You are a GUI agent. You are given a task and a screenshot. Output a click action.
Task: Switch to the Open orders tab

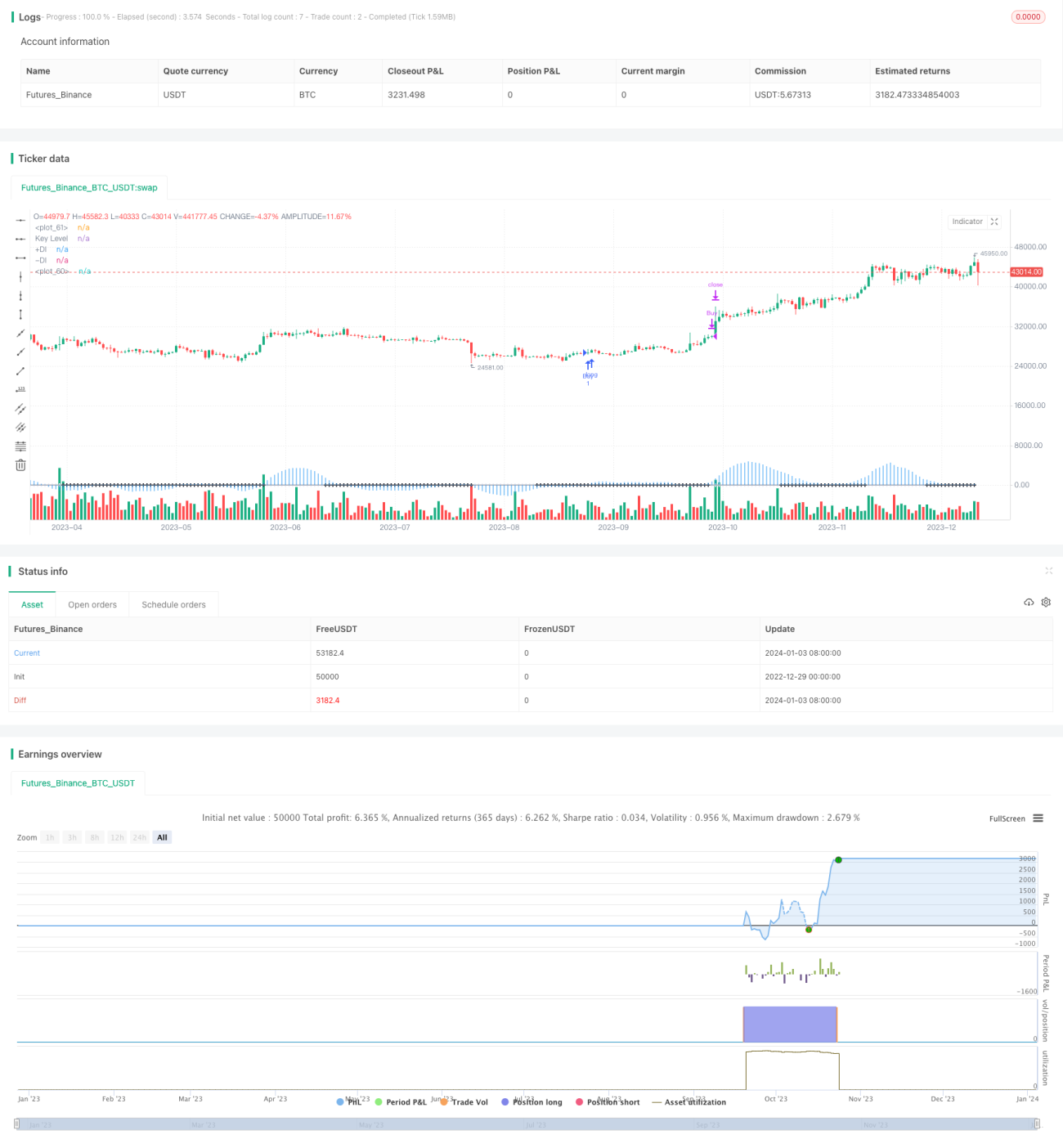tap(92, 605)
